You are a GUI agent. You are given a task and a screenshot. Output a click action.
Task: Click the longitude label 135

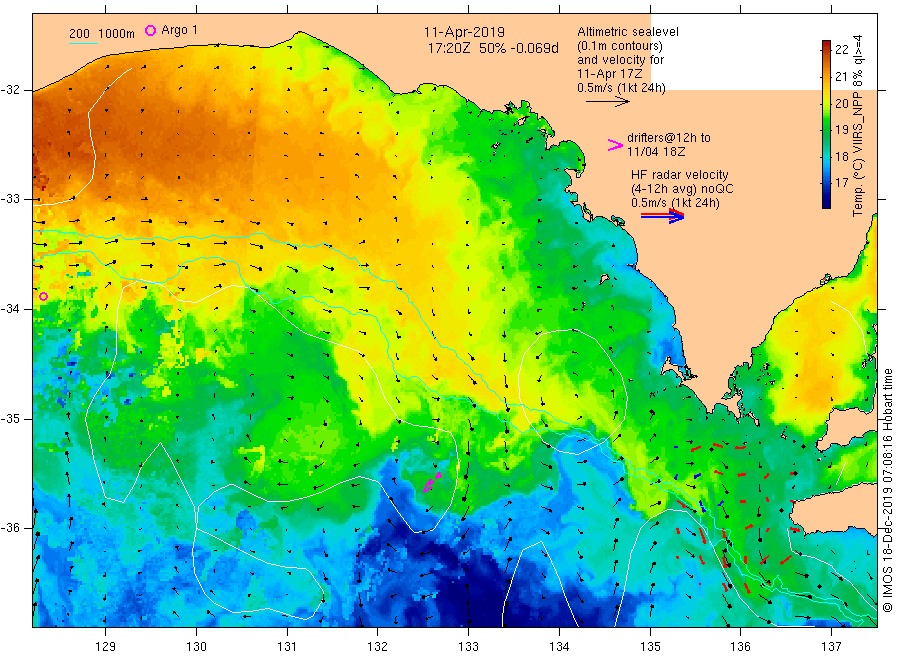[x=650, y=647]
